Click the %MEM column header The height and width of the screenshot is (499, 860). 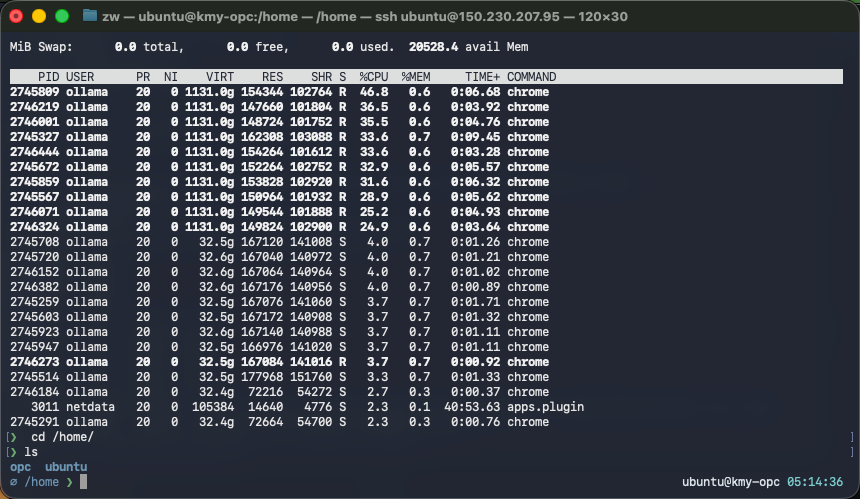click(x=416, y=77)
